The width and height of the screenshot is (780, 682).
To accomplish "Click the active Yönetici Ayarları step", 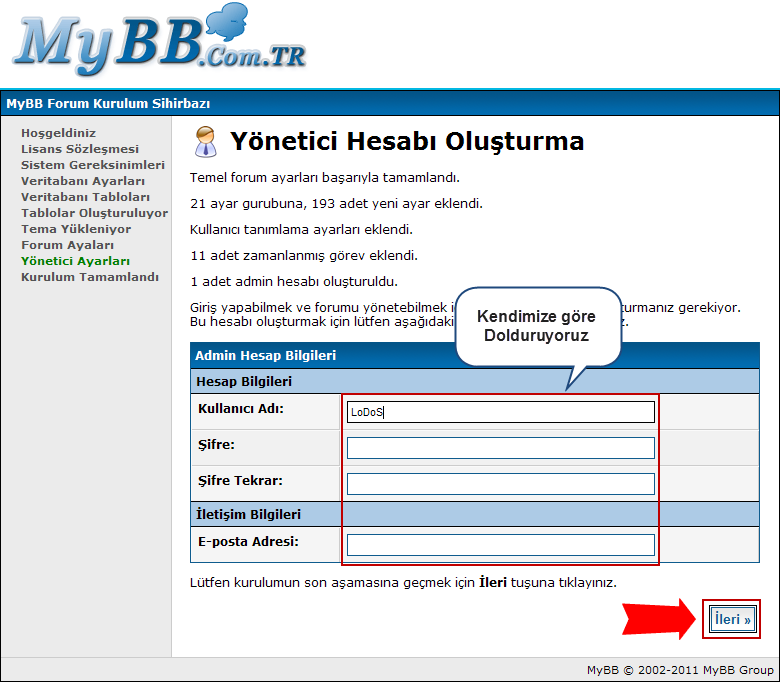I will click(75, 261).
